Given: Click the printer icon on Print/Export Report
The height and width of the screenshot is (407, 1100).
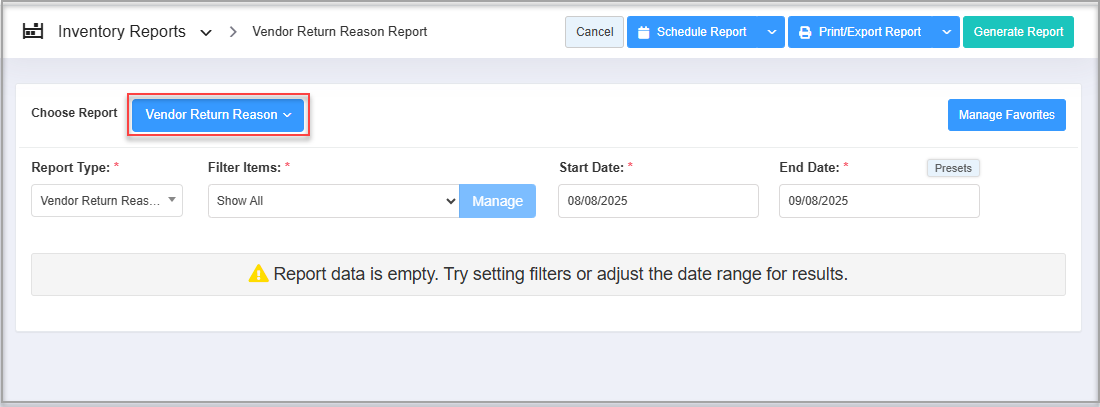Looking at the screenshot, I should coord(806,32).
